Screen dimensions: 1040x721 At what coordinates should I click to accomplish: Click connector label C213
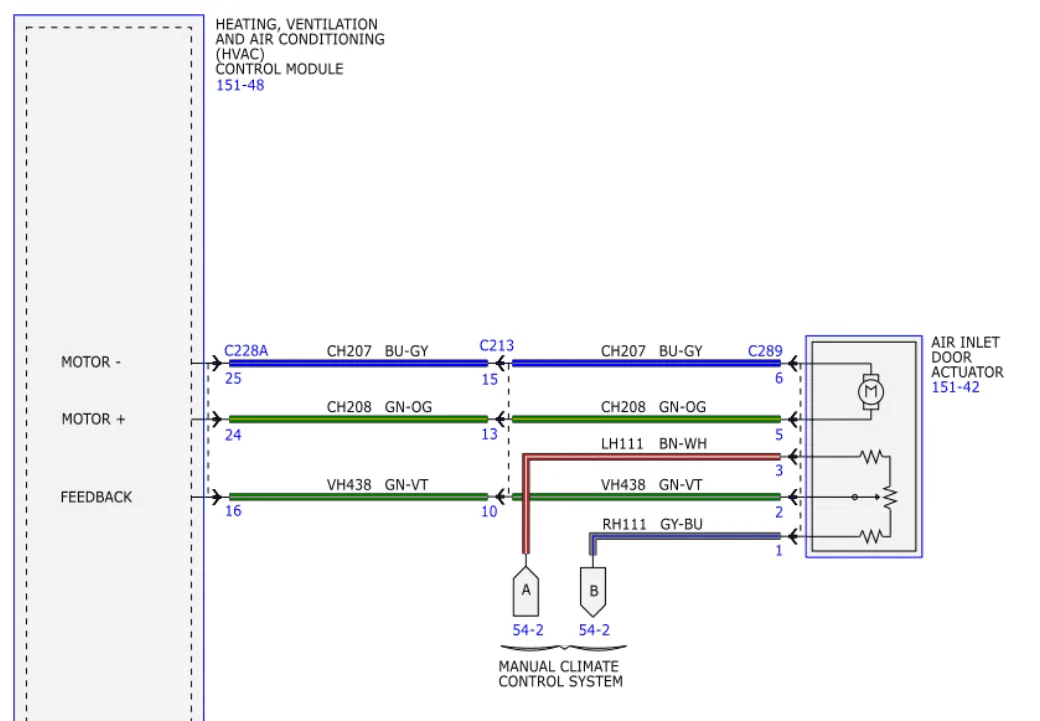[496, 346]
